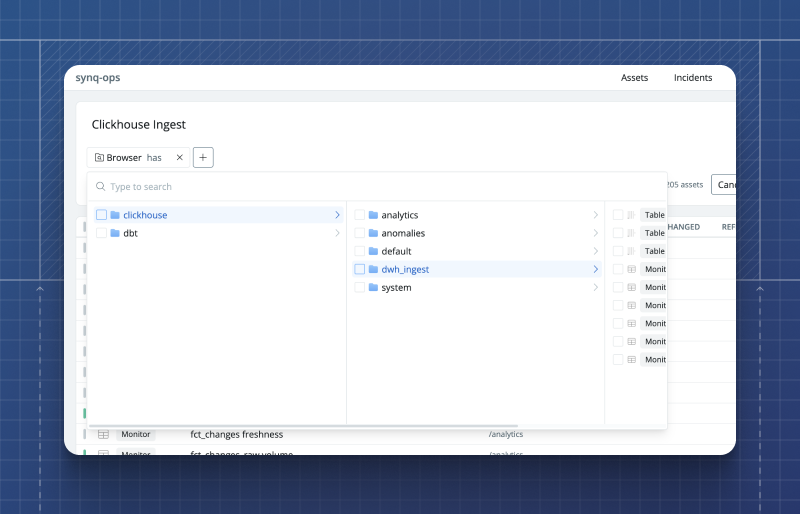Open the Assets nav item

pos(634,78)
